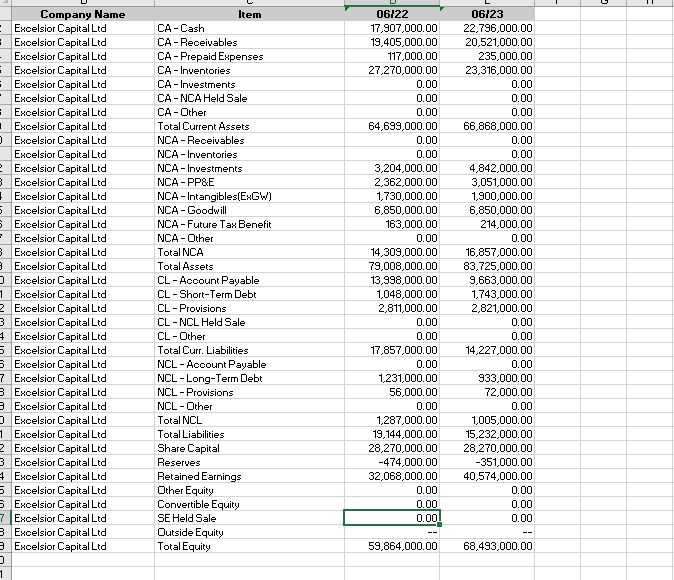Click the selected cell's fill handle
Image resolution: width=674 pixels, height=580 pixels.
(439, 525)
